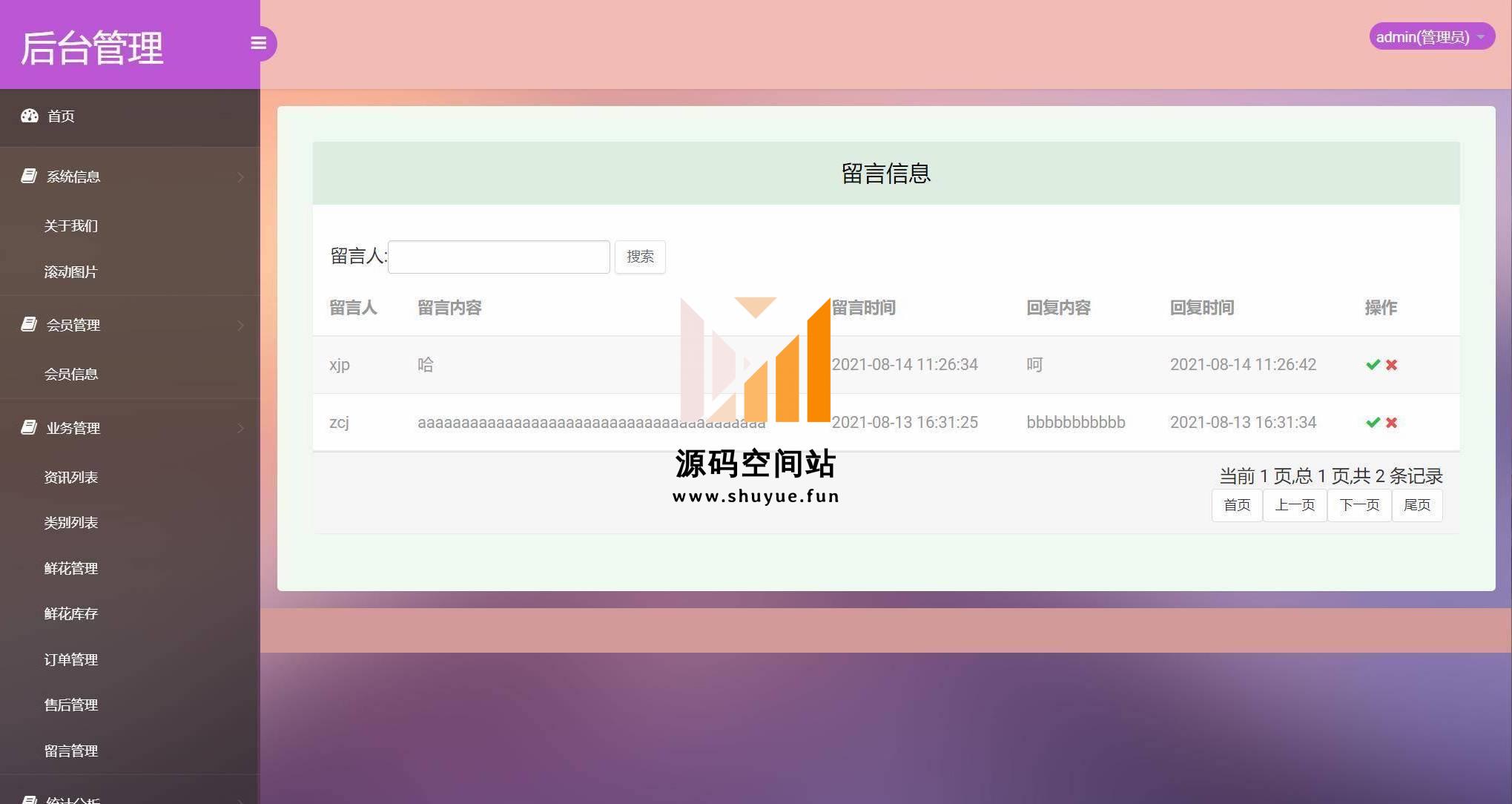Click the book icon beside 会员管理
This screenshot has width=1512, height=804.
[x=29, y=324]
